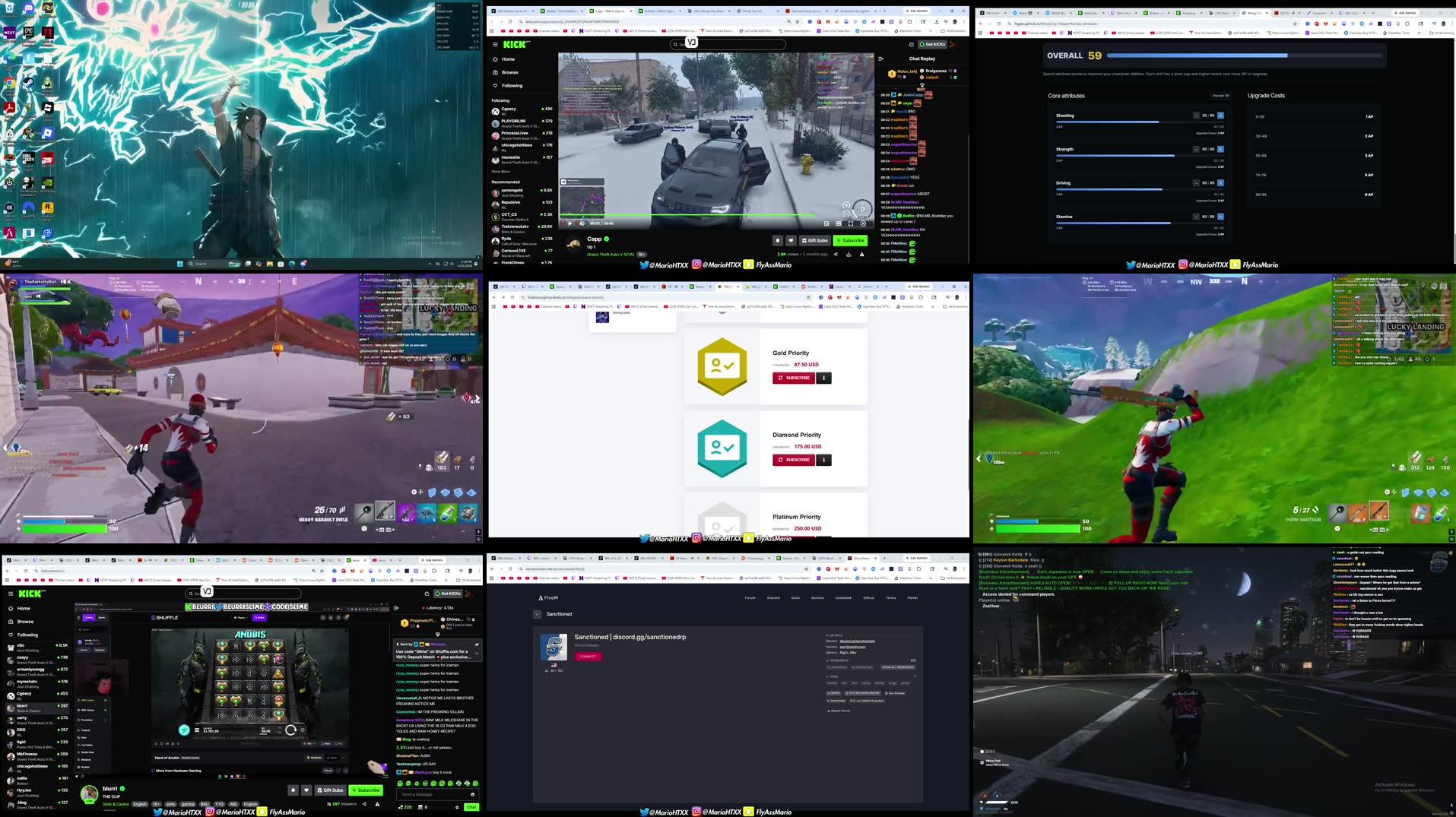Increase Shooting attribute with plus button
The height and width of the screenshot is (817, 1456).
click(1220, 116)
